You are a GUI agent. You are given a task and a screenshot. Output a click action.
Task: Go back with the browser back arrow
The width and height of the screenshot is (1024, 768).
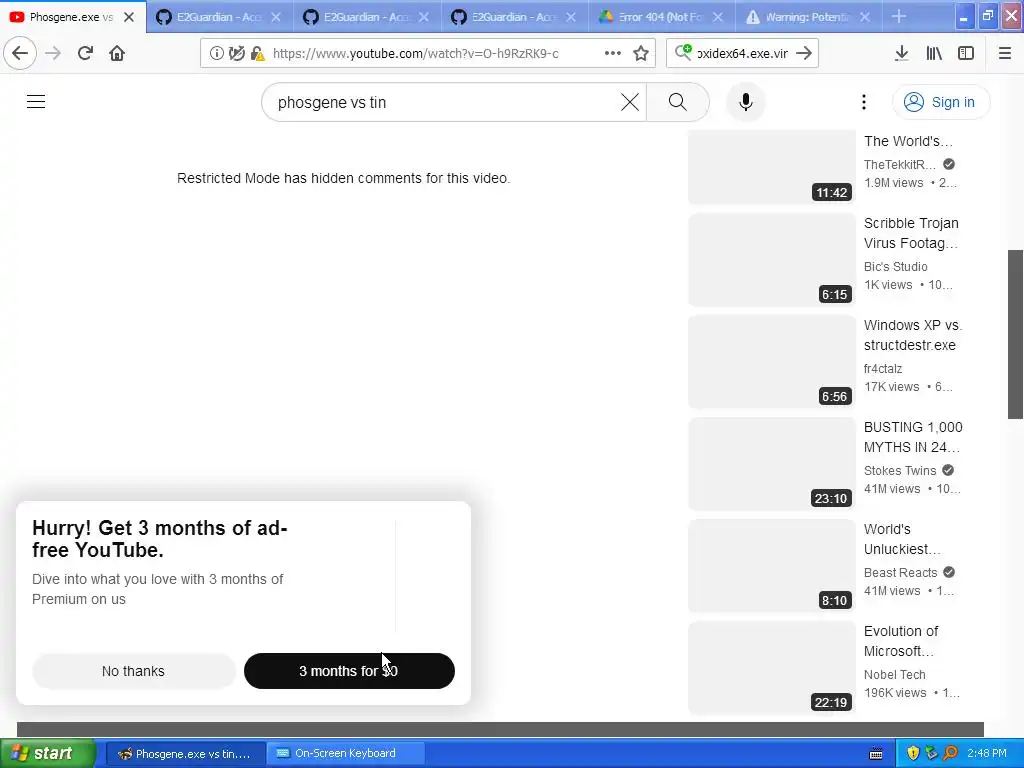[20, 54]
